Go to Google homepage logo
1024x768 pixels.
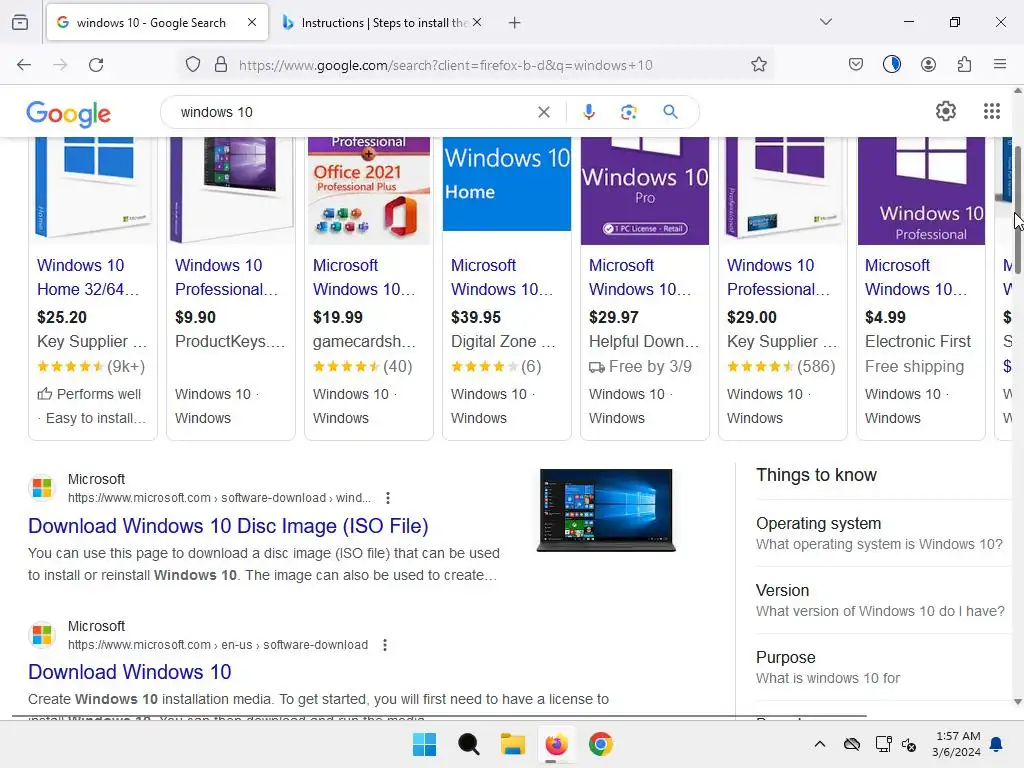[69, 114]
